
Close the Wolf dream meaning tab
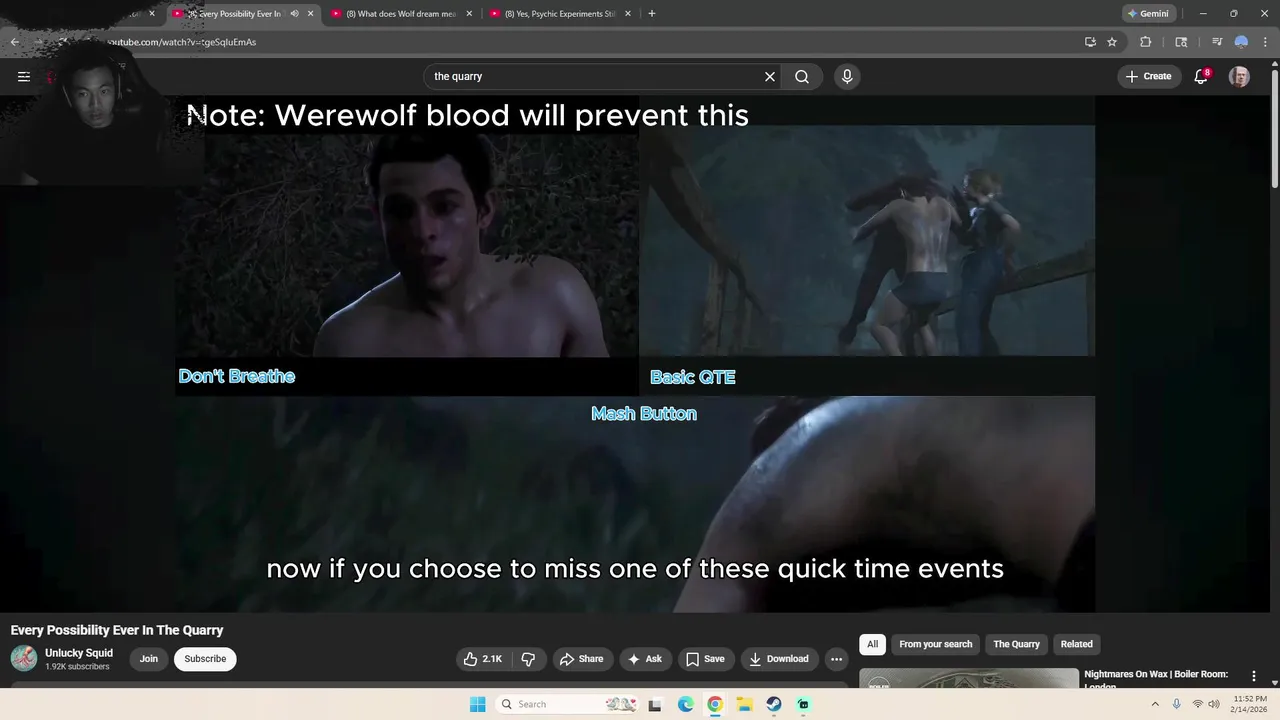[469, 14]
